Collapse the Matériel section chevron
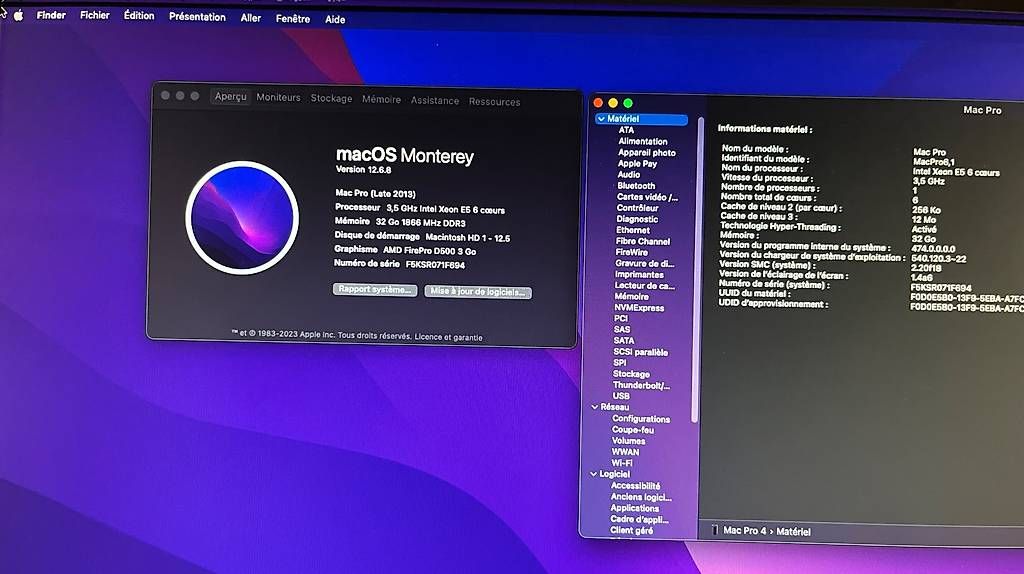The width and height of the screenshot is (1024, 574). 601,119
